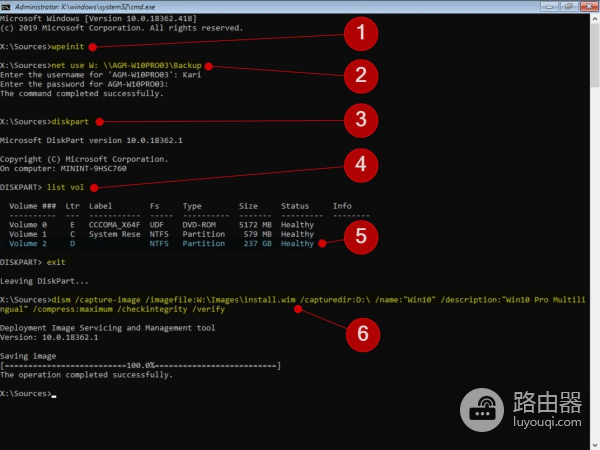Click the scrollbar up arrow
Screen dimensions: 600x450
tap(594, 21)
